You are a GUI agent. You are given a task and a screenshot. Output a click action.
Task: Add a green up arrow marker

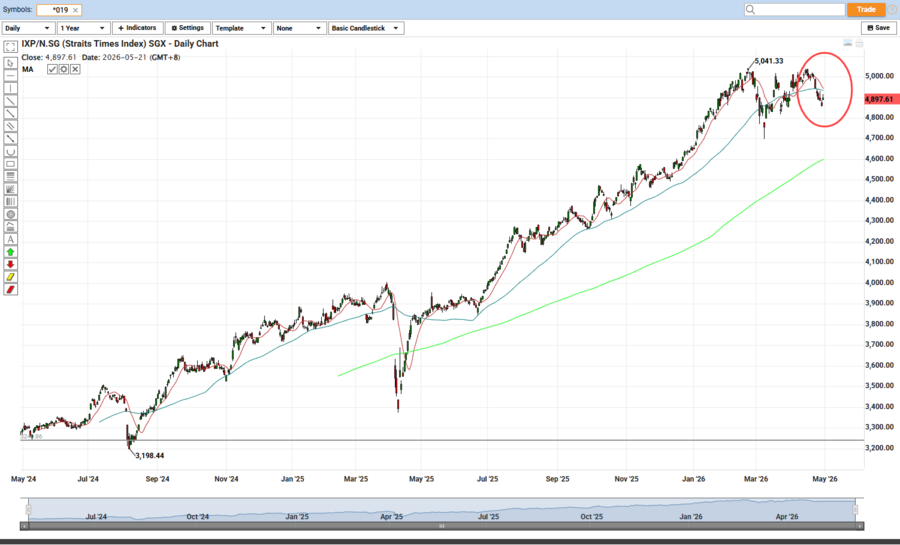[10, 252]
